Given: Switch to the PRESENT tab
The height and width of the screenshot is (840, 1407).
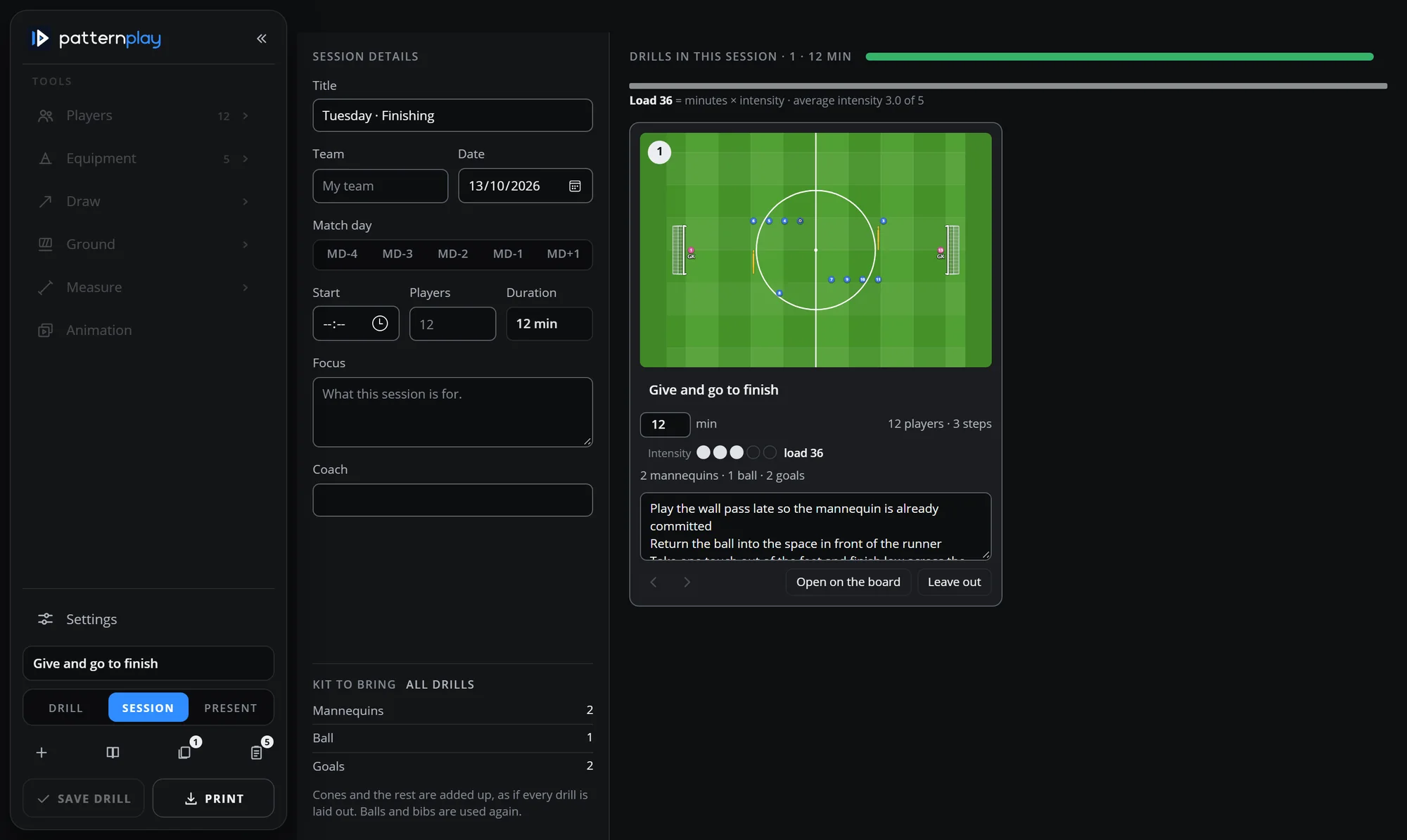Looking at the screenshot, I should (x=231, y=708).
